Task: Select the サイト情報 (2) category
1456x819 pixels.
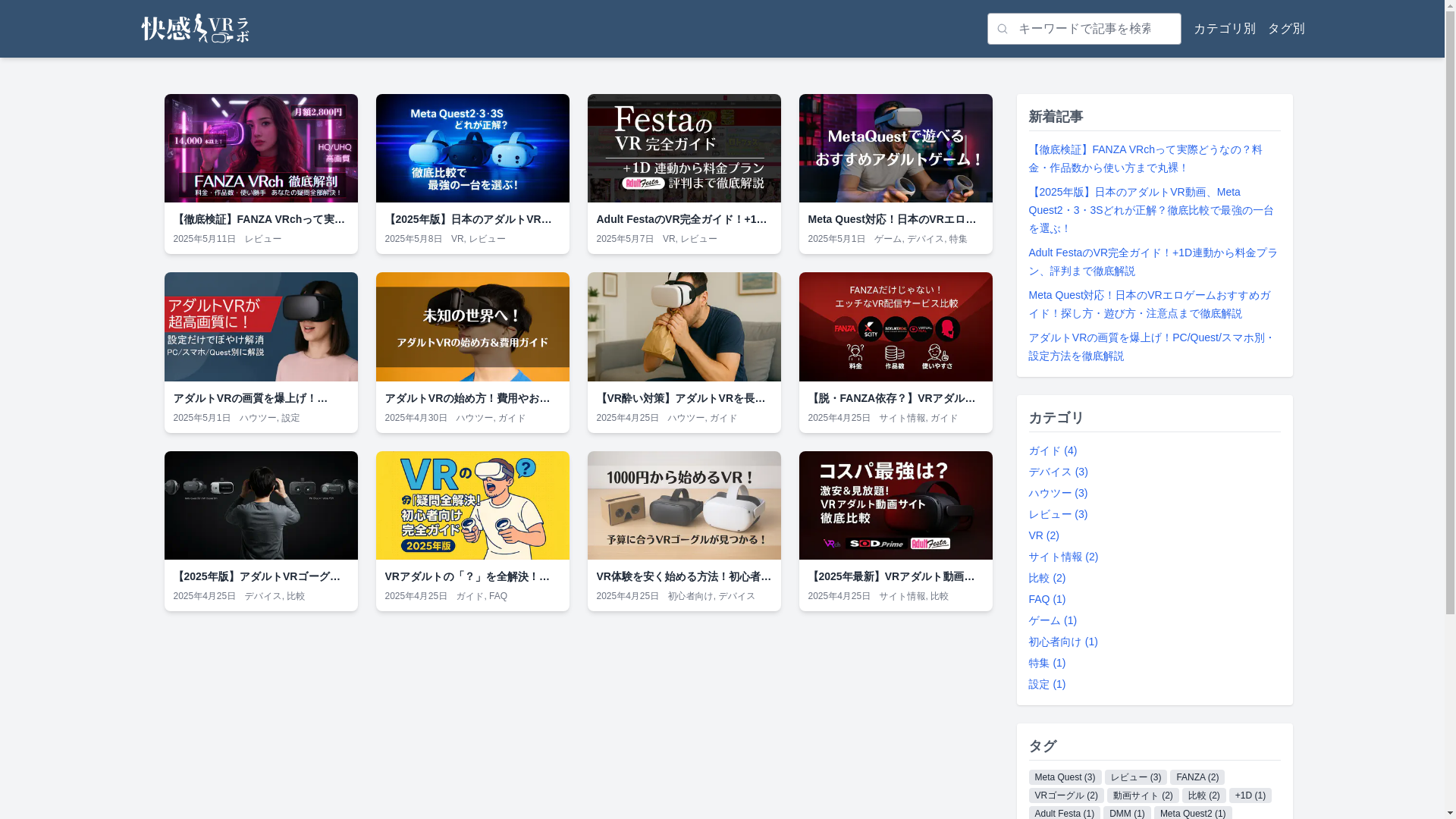Action: [1063, 557]
